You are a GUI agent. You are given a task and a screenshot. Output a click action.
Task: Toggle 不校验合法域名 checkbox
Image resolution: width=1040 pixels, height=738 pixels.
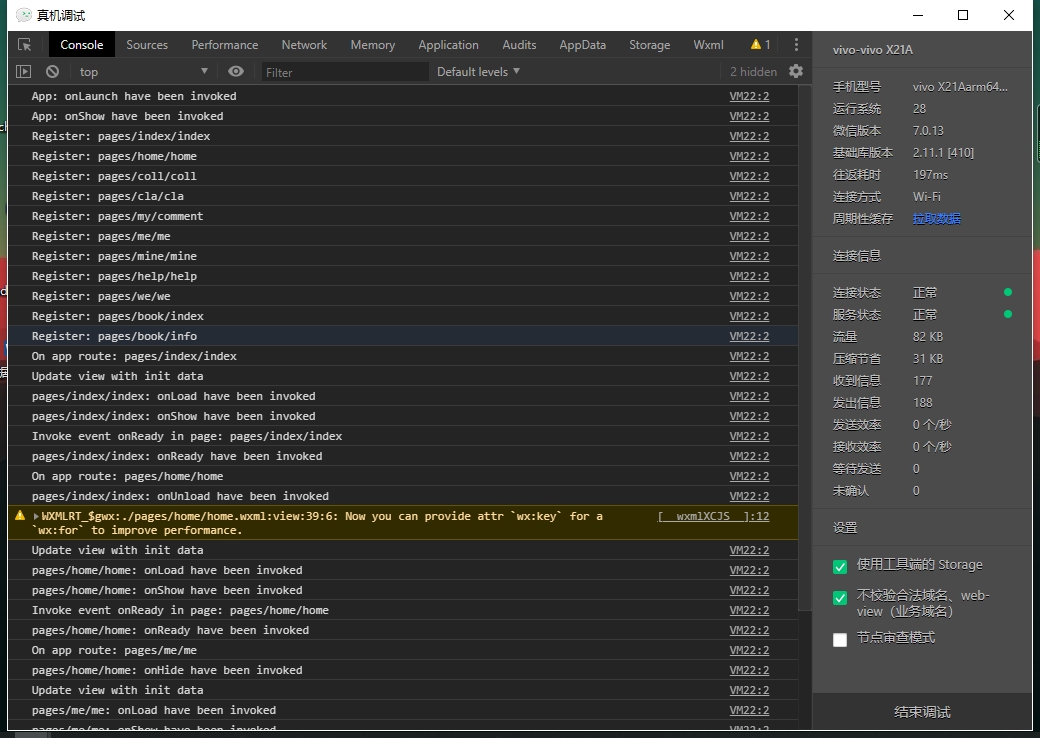click(x=840, y=598)
